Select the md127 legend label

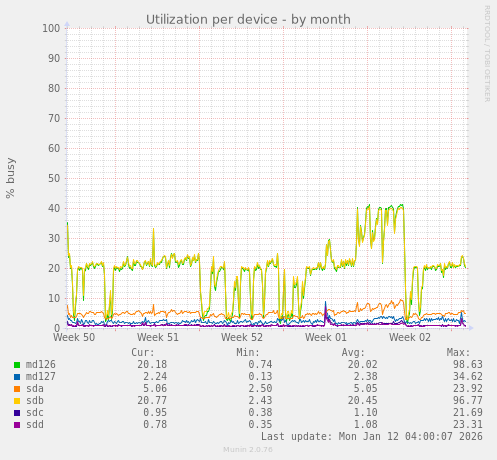41,377
